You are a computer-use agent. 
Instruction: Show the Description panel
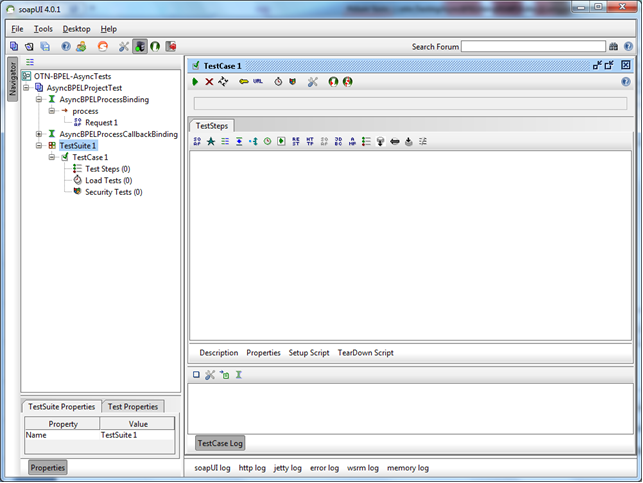219,353
